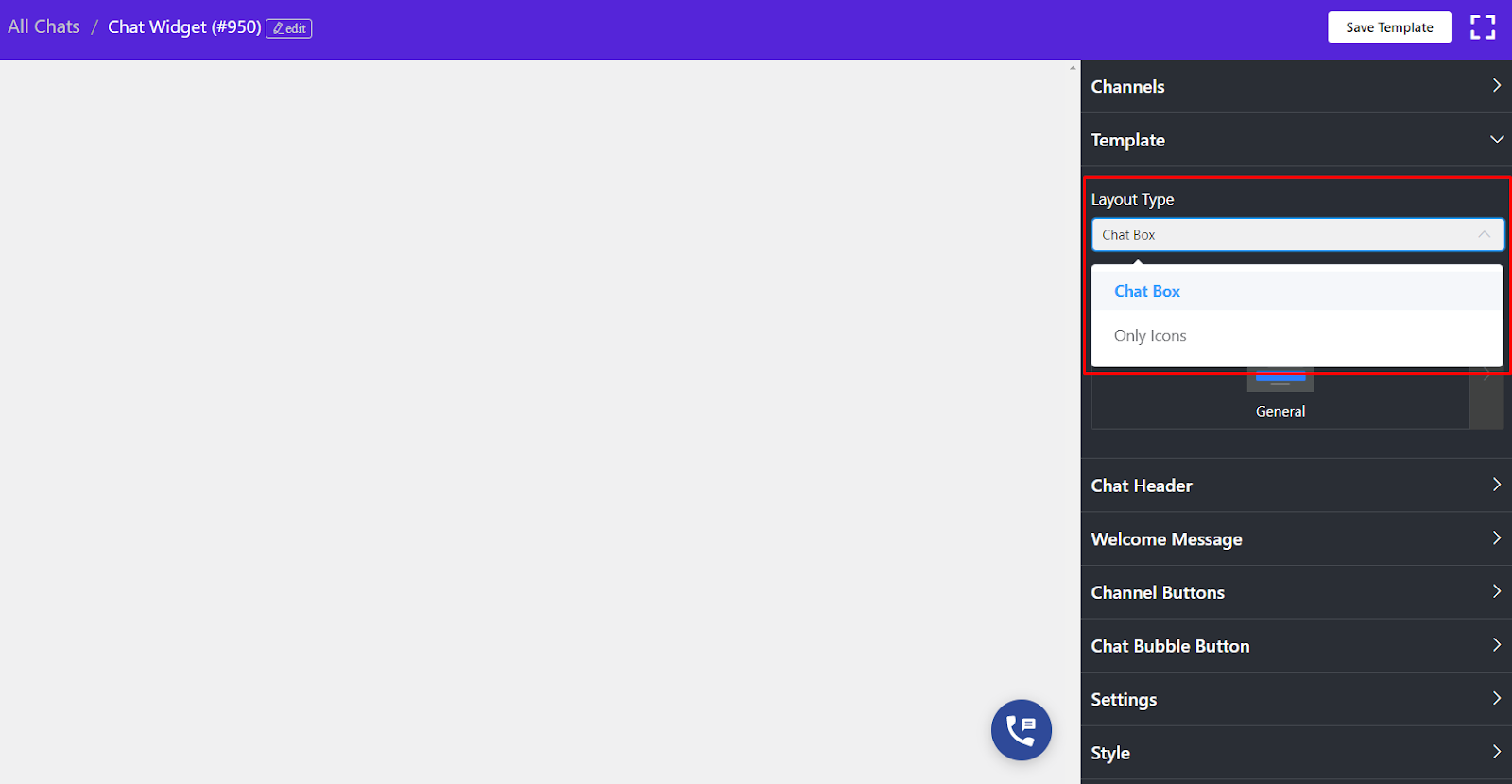This screenshot has width=1512, height=784.
Task: Expand the Channels section
Action: click(x=1297, y=86)
